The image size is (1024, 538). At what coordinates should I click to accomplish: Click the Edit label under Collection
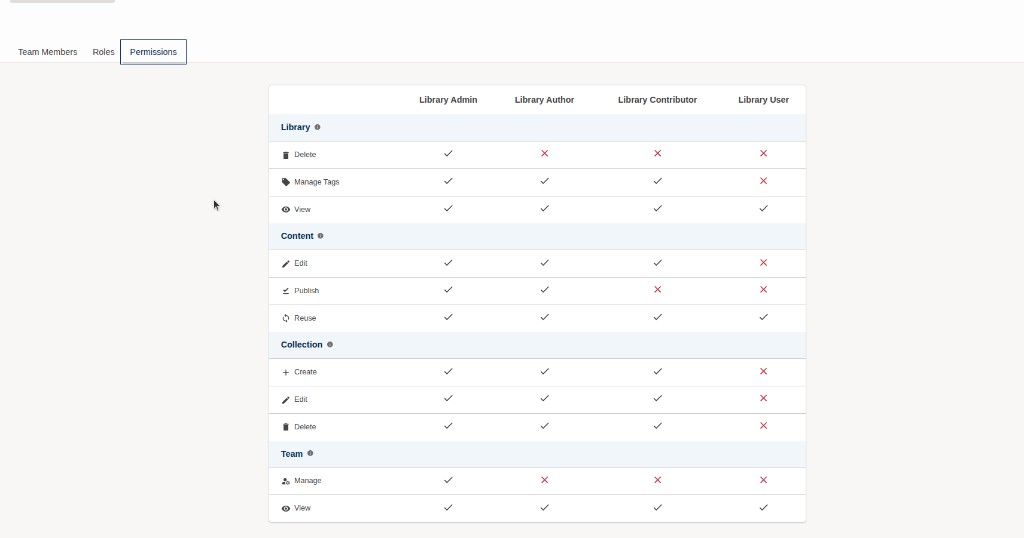(x=300, y=400)
